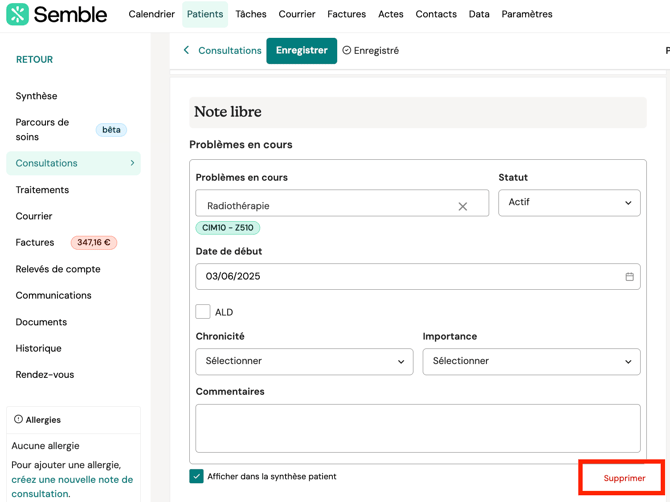This screenshot has height=502, width=670.
Task: Select Consultations in the sidebar
Action: click(73, 163)
